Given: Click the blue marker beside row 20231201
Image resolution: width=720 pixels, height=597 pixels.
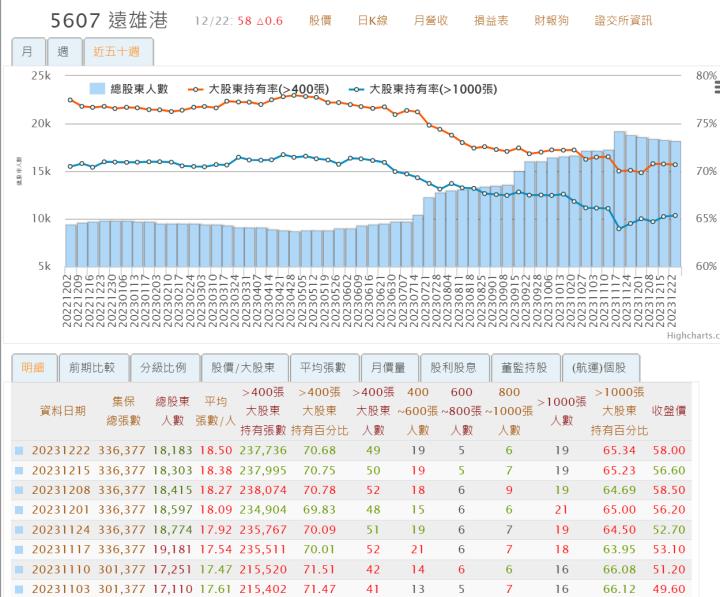Looking at the screenshot, I should (x=19, y=510).
